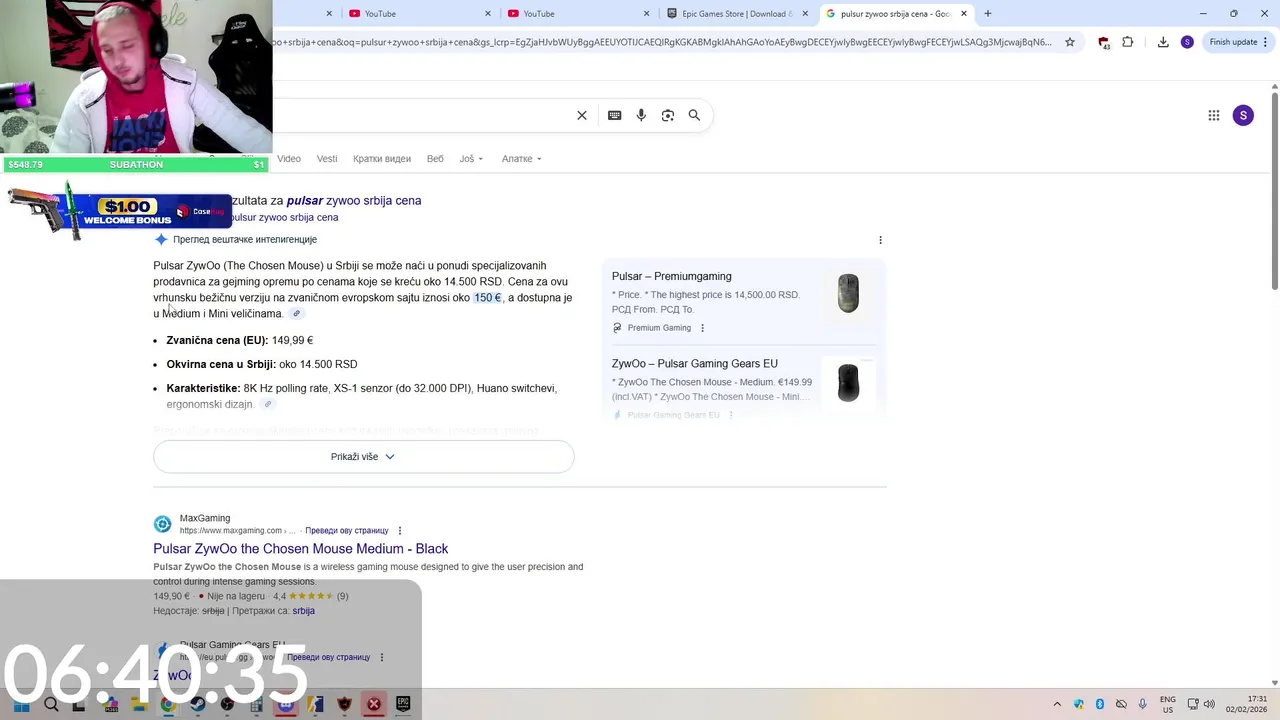Click the MaxGaming site name
Screen dimensions: 1280x720
pyautogui.click(x=205, y=518)
